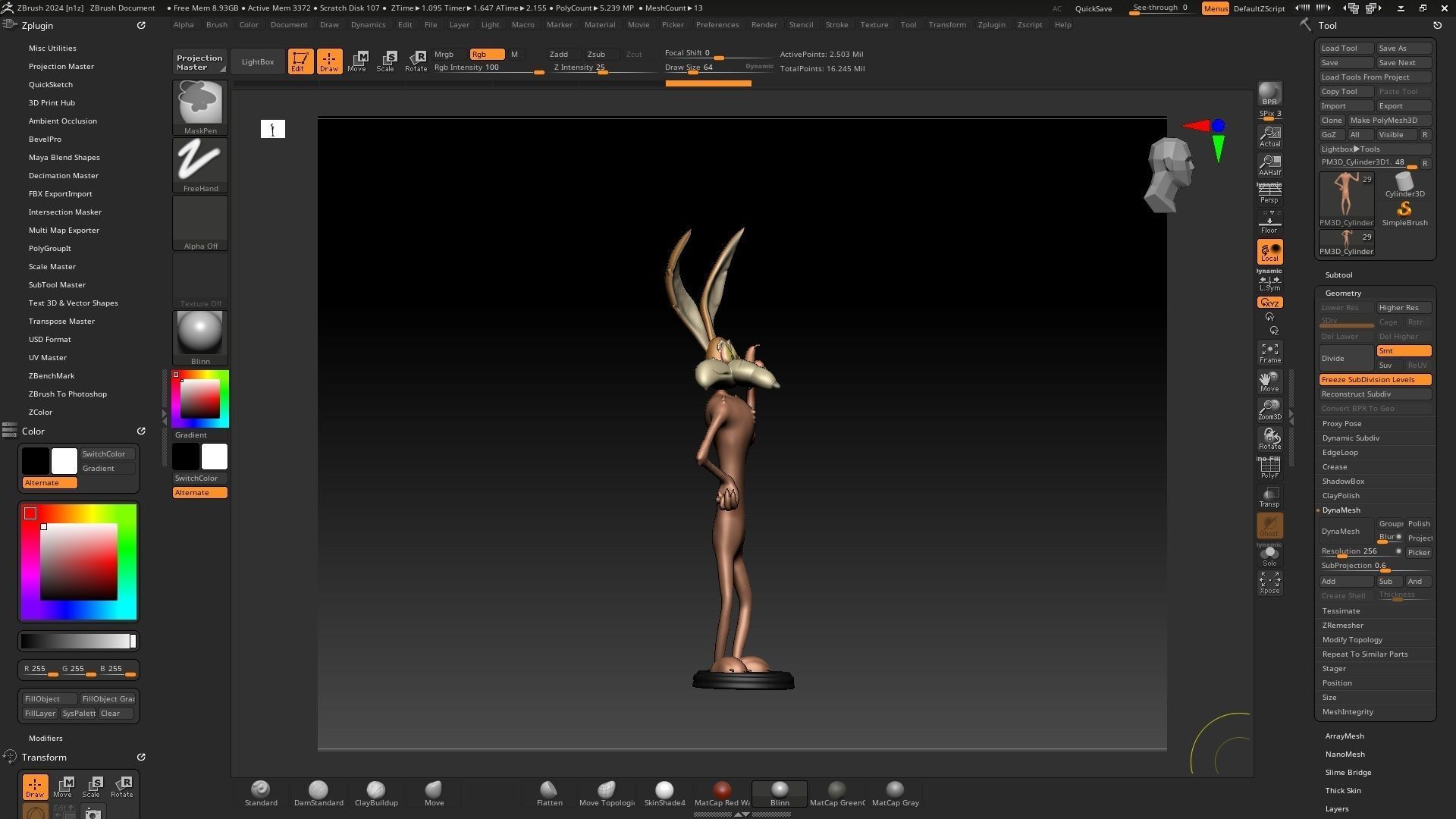
Task: Click the LightBox button
Action: [x=258, y=61]
